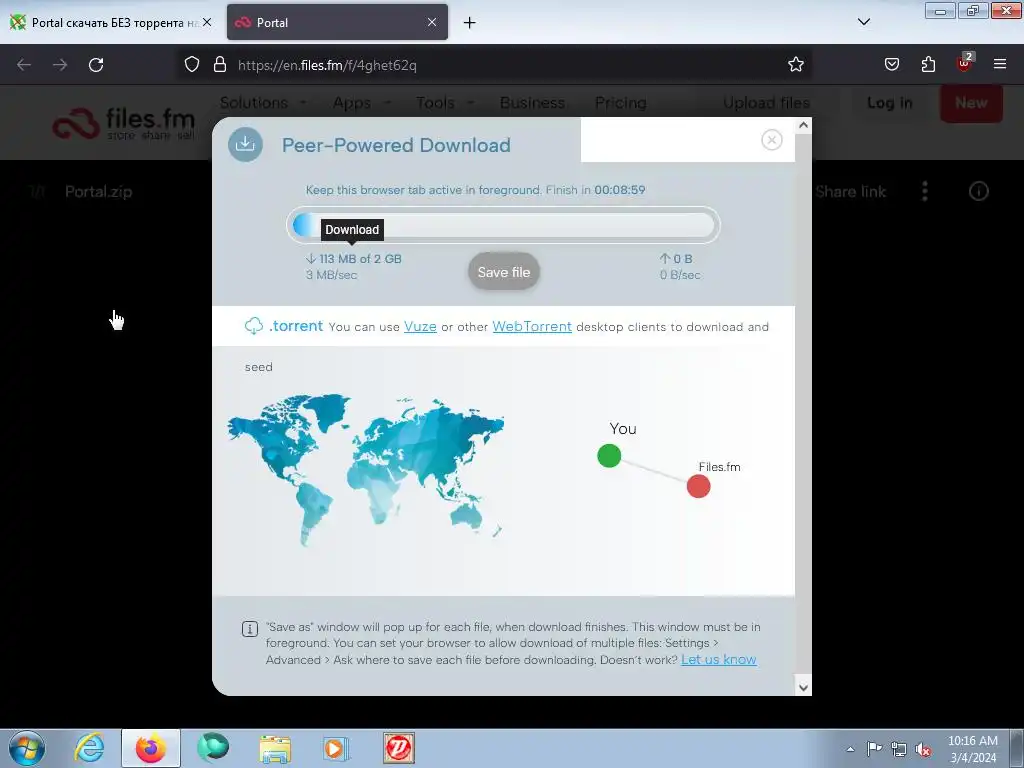This screenshot has height=768, width=1024.
Task: Click the site security padlock icon
Action: click(220, 65)
